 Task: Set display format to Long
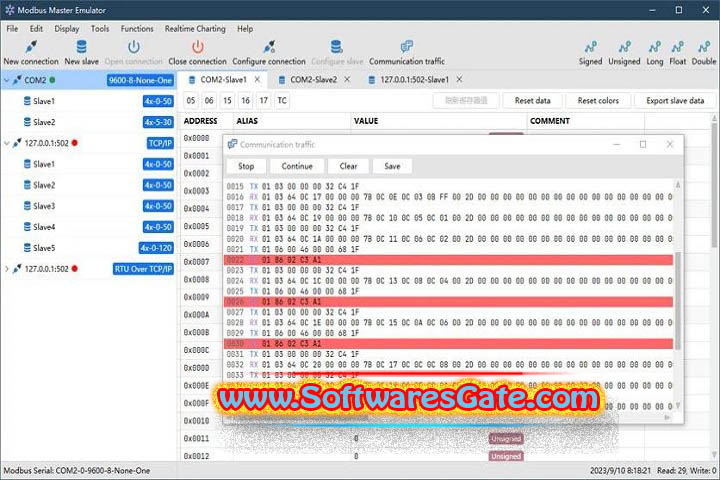(x=655, y=53)
